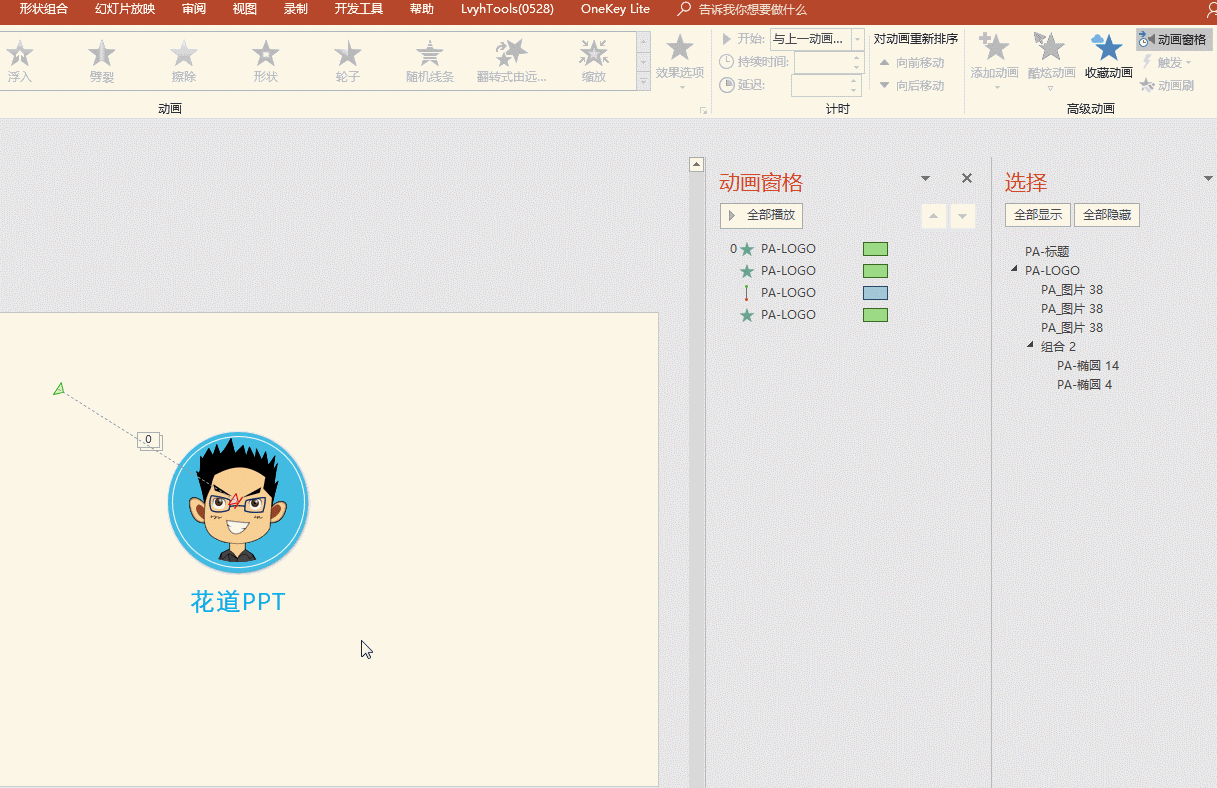Screen dimensions: 1217x788
Task: Open the 开始 timing dropdown
Action: [857, 39]
